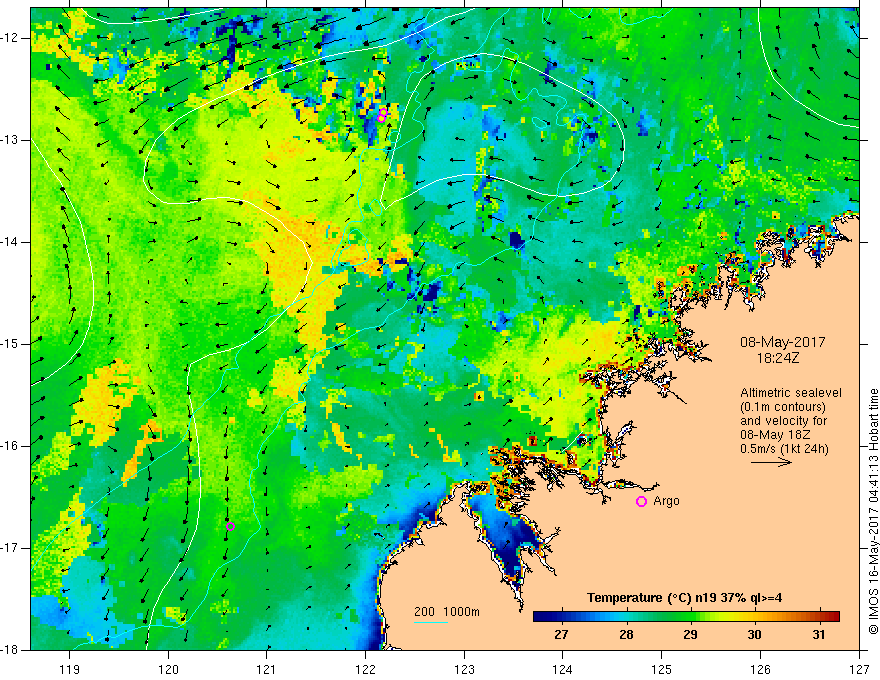Click the Argo legend marker circle

pyautogui.click(x=641, y=501)
